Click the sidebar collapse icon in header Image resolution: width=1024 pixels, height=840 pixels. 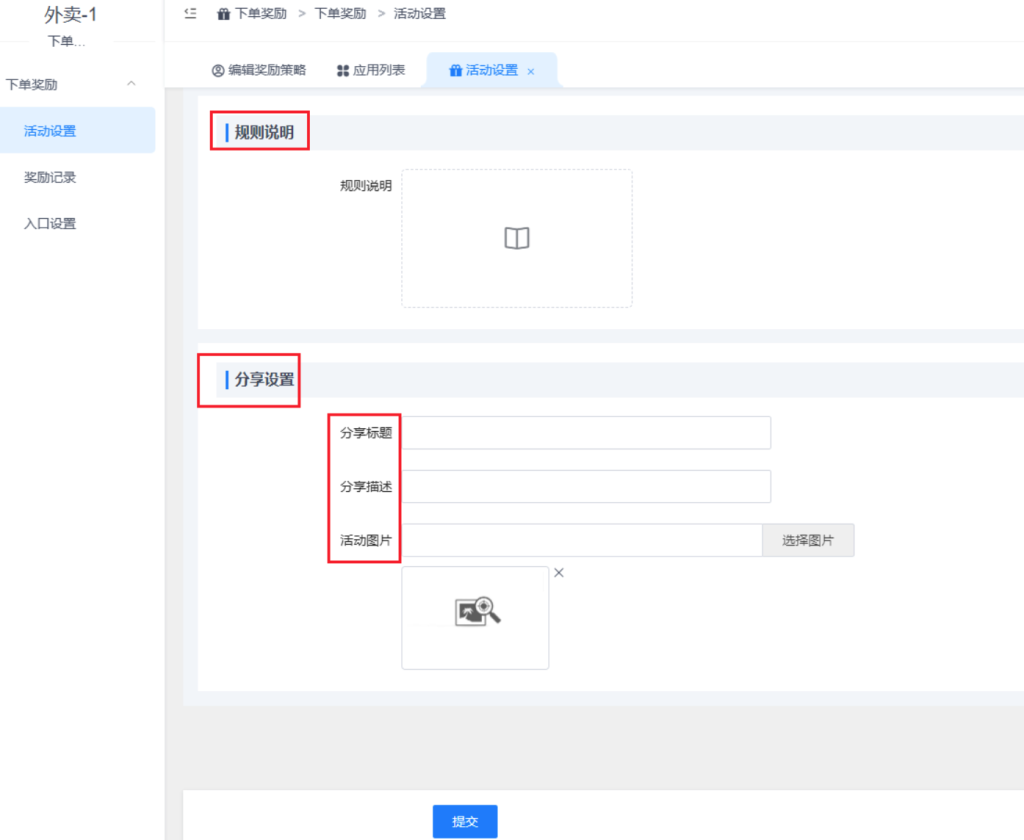coord(190,13)
